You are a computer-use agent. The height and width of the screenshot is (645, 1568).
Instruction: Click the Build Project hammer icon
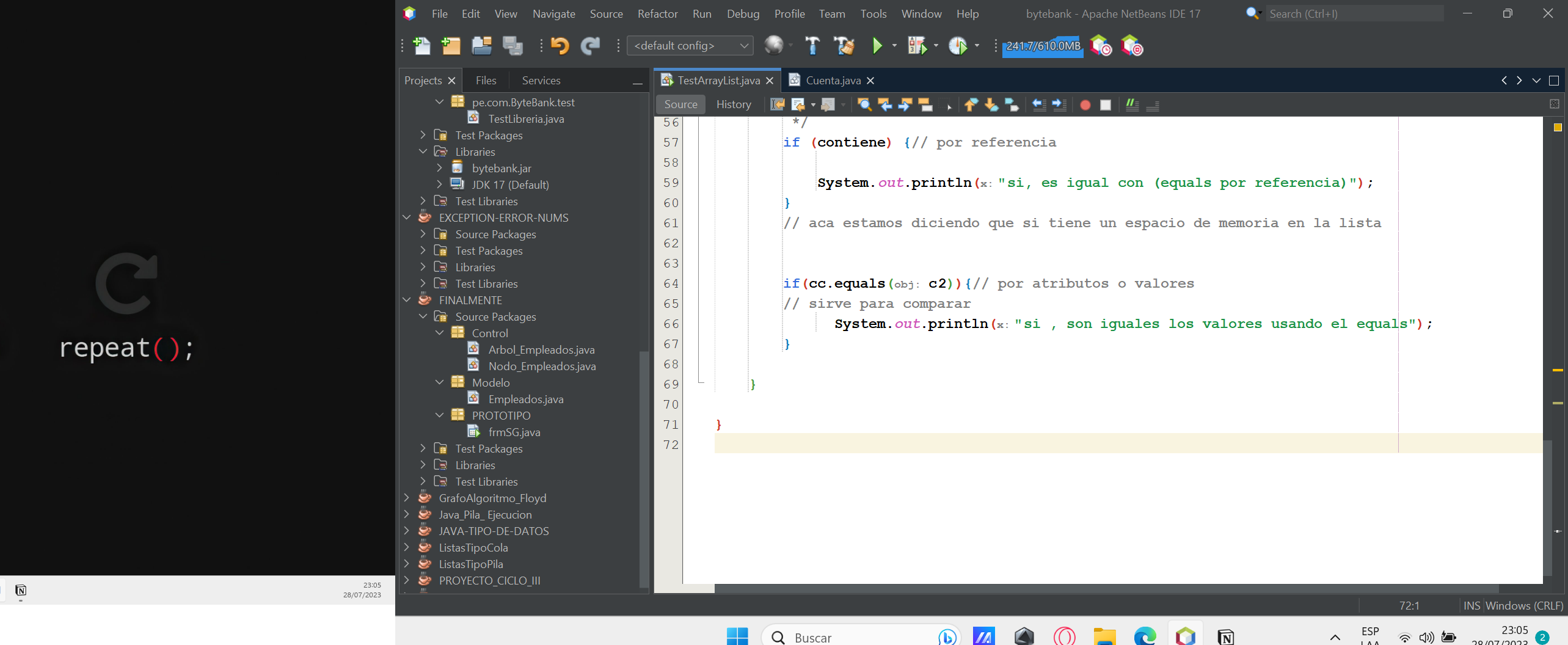[812, 46]
